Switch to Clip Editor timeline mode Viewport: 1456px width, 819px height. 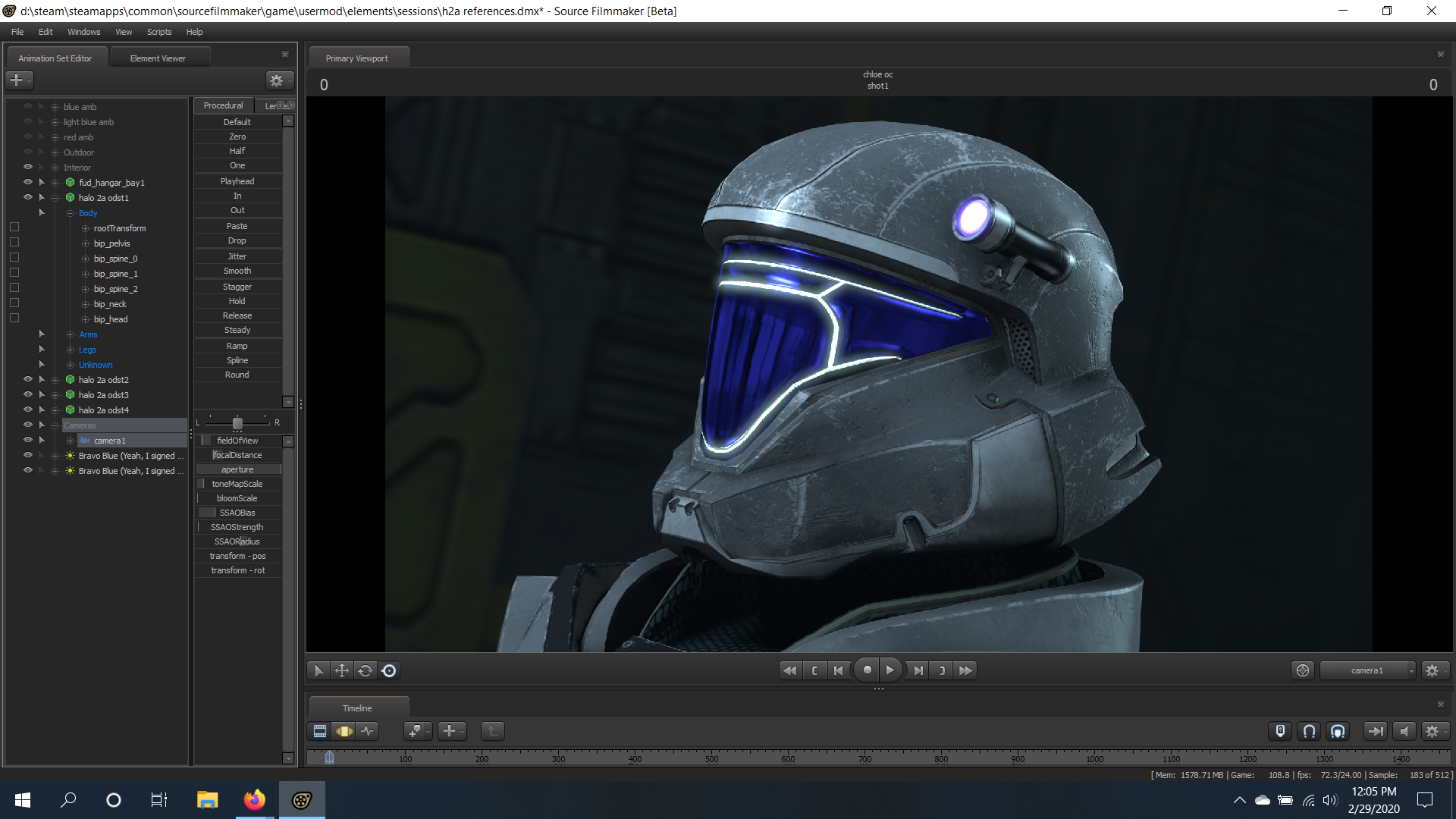click(320, 731)
